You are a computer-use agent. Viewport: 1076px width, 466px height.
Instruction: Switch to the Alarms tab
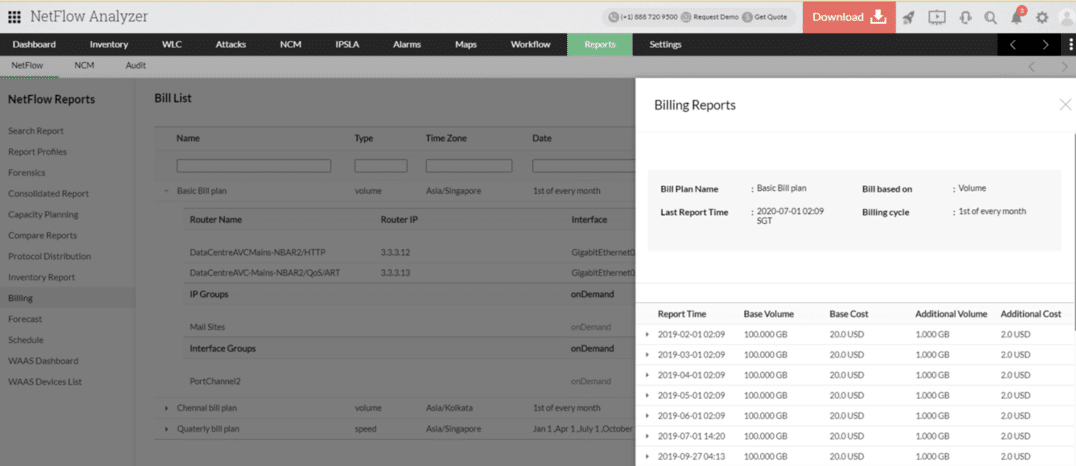pos(406,45)
